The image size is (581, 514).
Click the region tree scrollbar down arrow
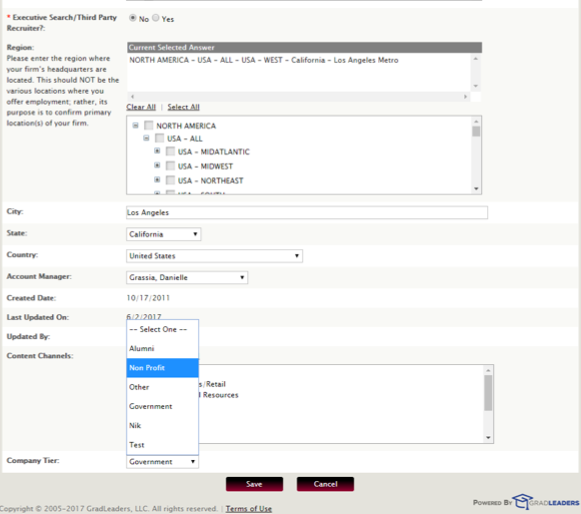(476, 189)
